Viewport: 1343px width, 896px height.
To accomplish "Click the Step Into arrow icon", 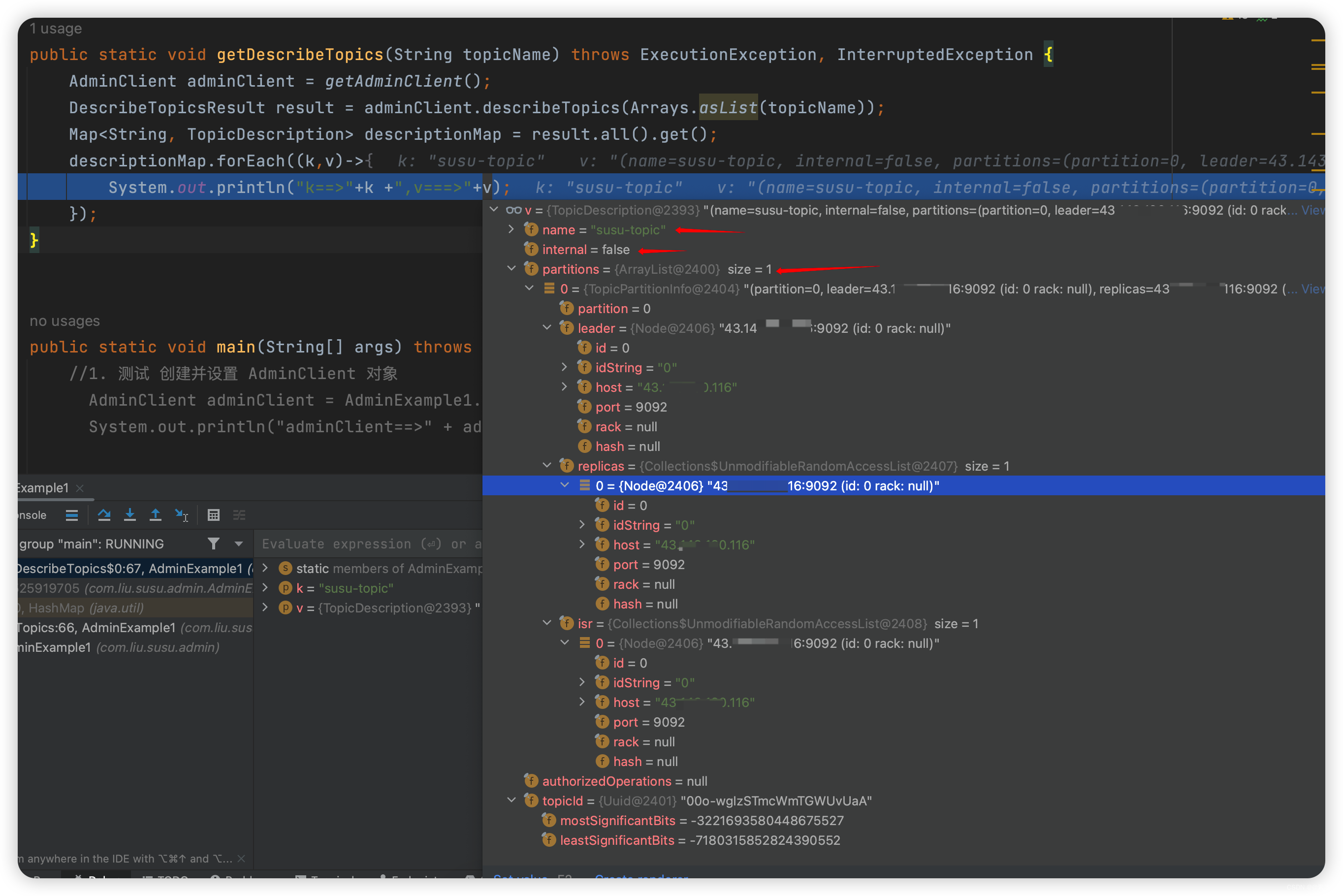I will [x=129, y=515].
